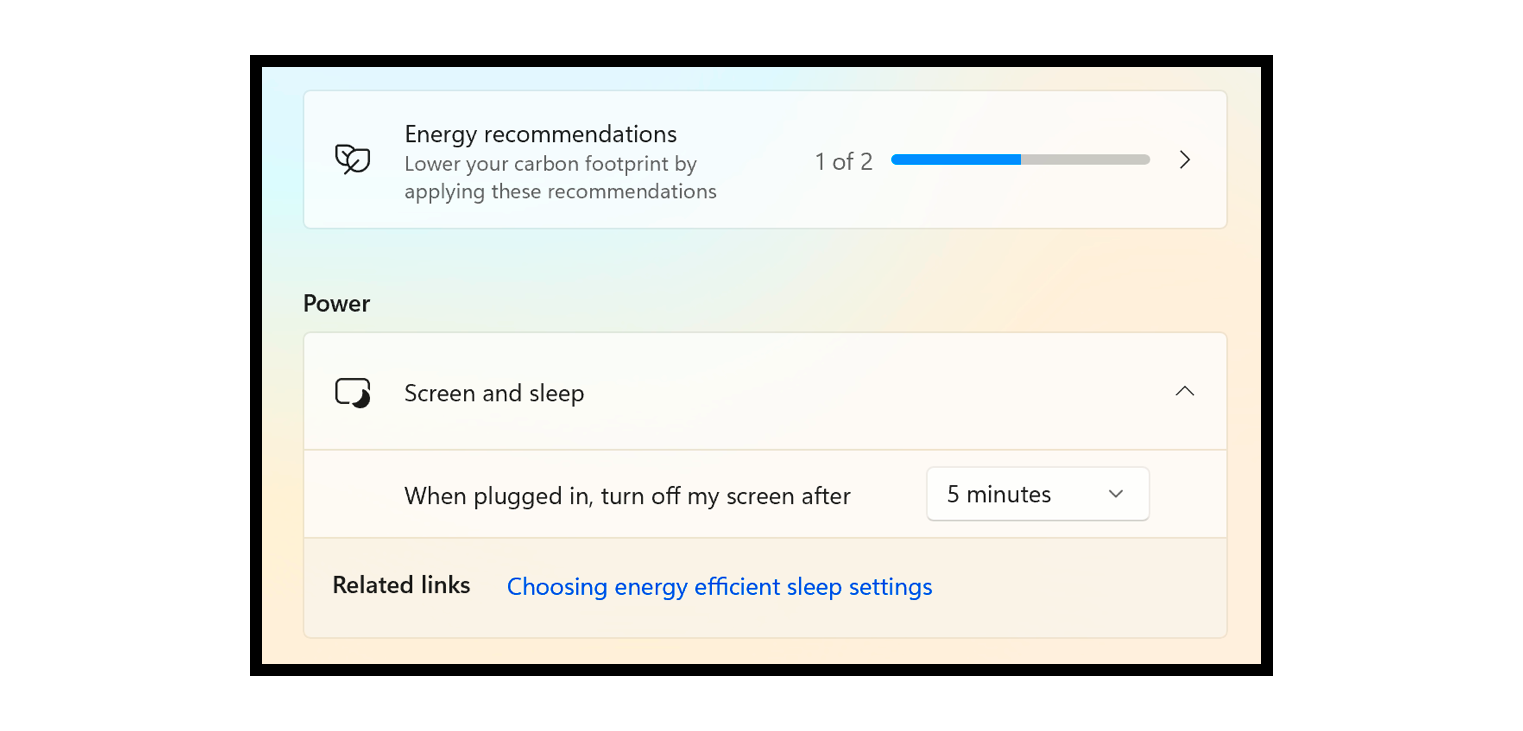
Task: Click the Power section heading
Action: point(336,303)
